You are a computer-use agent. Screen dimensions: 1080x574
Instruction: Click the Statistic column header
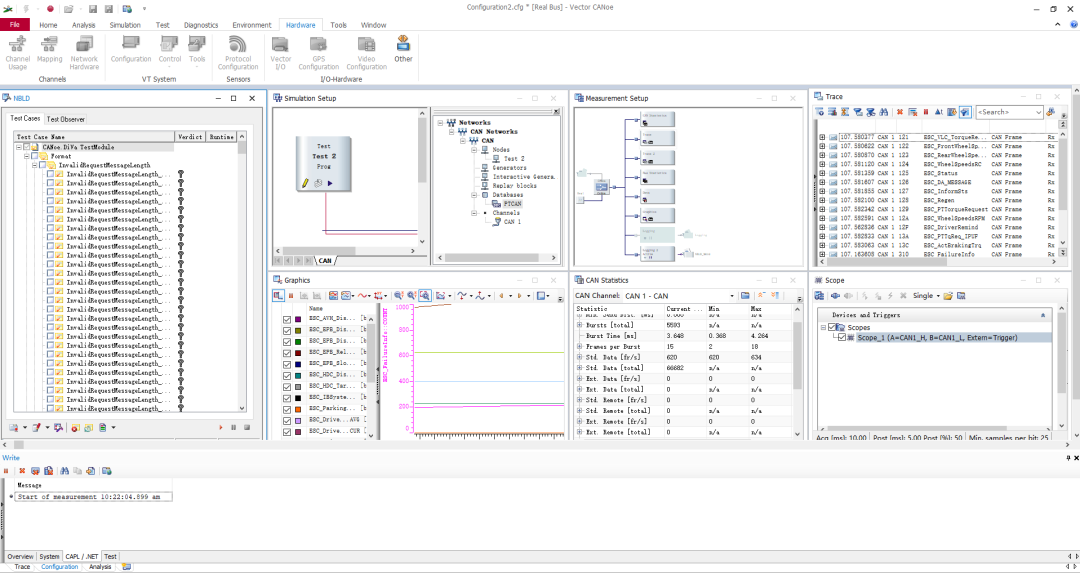tap(620, 309)
